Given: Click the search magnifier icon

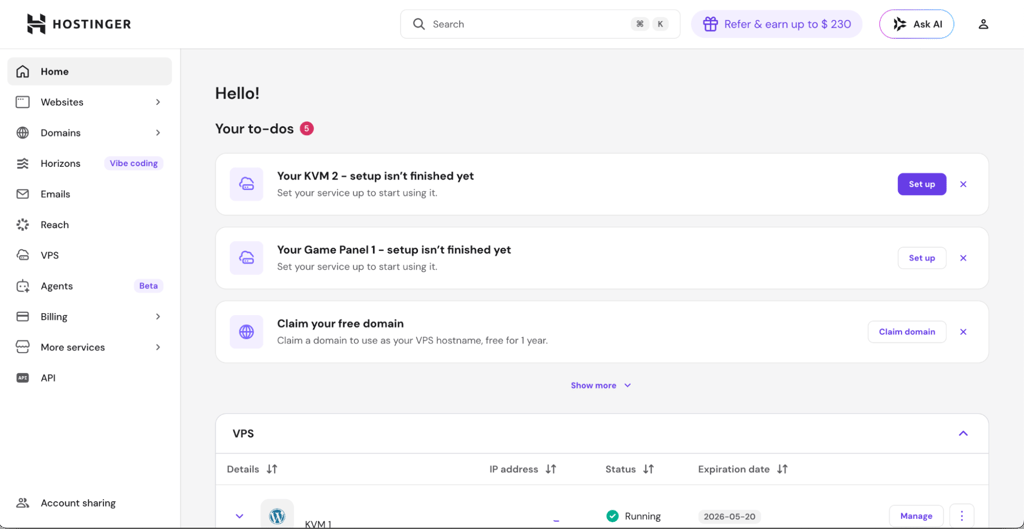Looking at the screenshot, I should point(419,24).
